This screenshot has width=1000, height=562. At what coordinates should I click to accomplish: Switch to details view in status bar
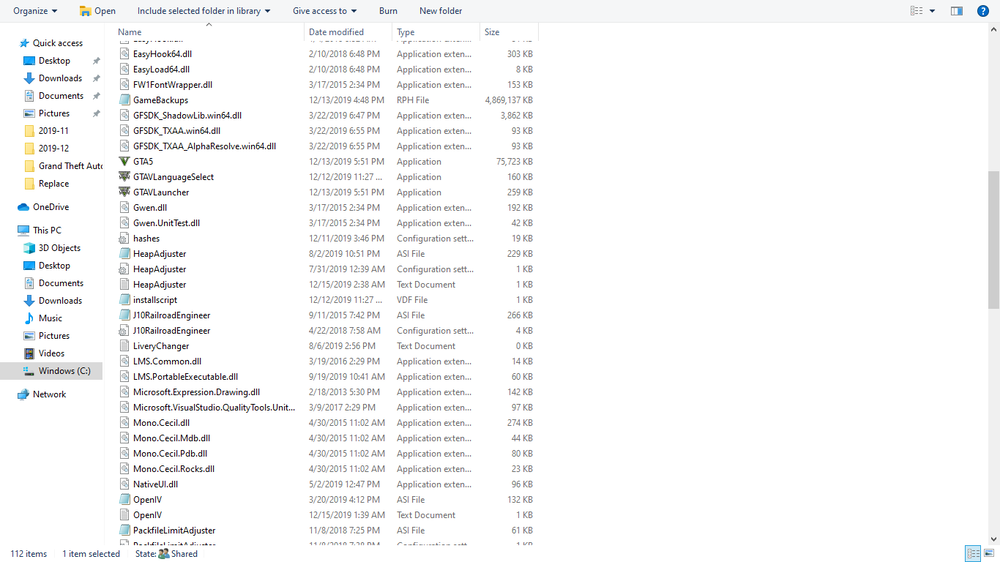pos(973,554)
